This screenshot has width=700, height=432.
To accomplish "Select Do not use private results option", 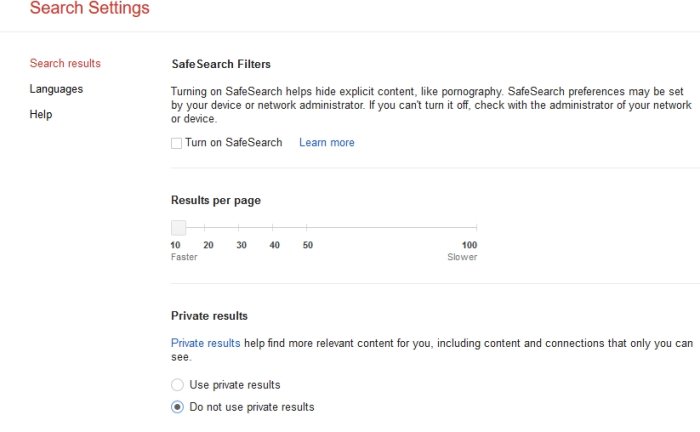I will click(x=177, y=407).
